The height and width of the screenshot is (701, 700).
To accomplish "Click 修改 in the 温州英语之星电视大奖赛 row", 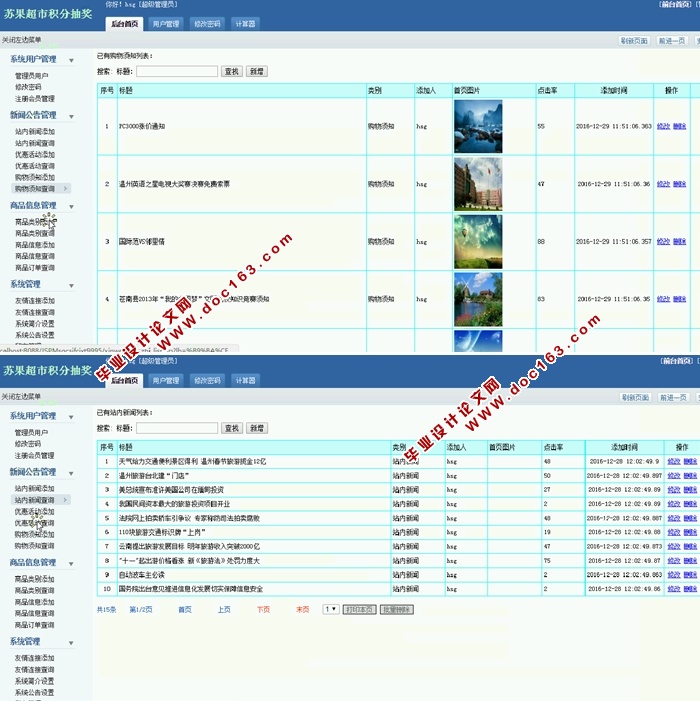I will pyautogui.click(x=663, y=184).
